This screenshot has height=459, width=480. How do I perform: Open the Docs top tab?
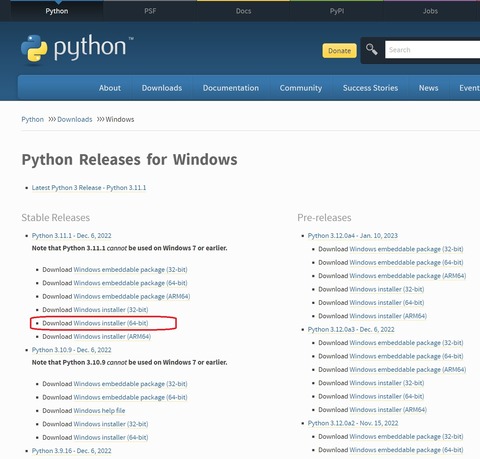(x=243, y=11)
